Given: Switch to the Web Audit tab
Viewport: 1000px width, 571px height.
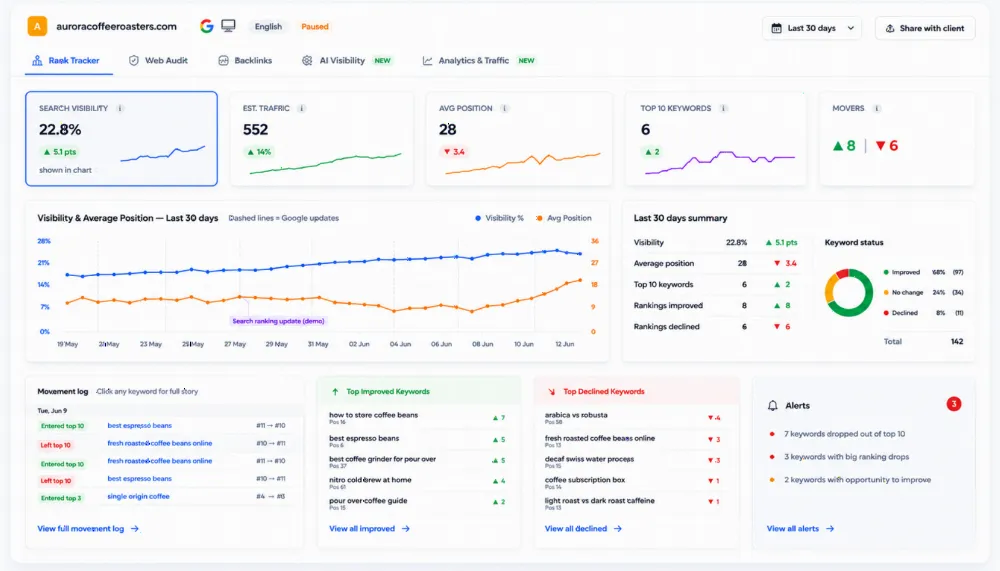Looking at the screenshot, I should [x=159, y=61].
